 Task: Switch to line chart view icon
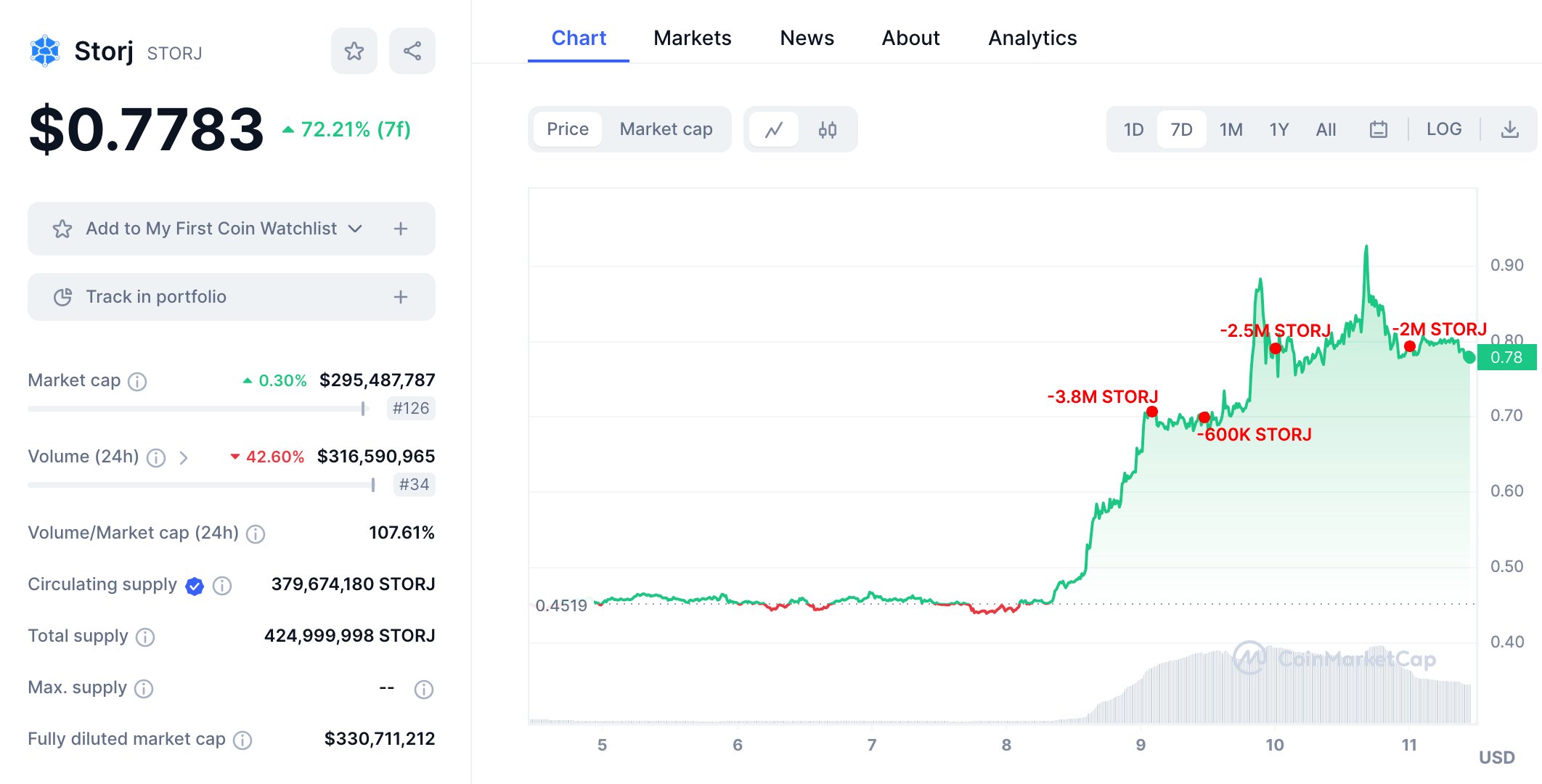tap(774, 130)
